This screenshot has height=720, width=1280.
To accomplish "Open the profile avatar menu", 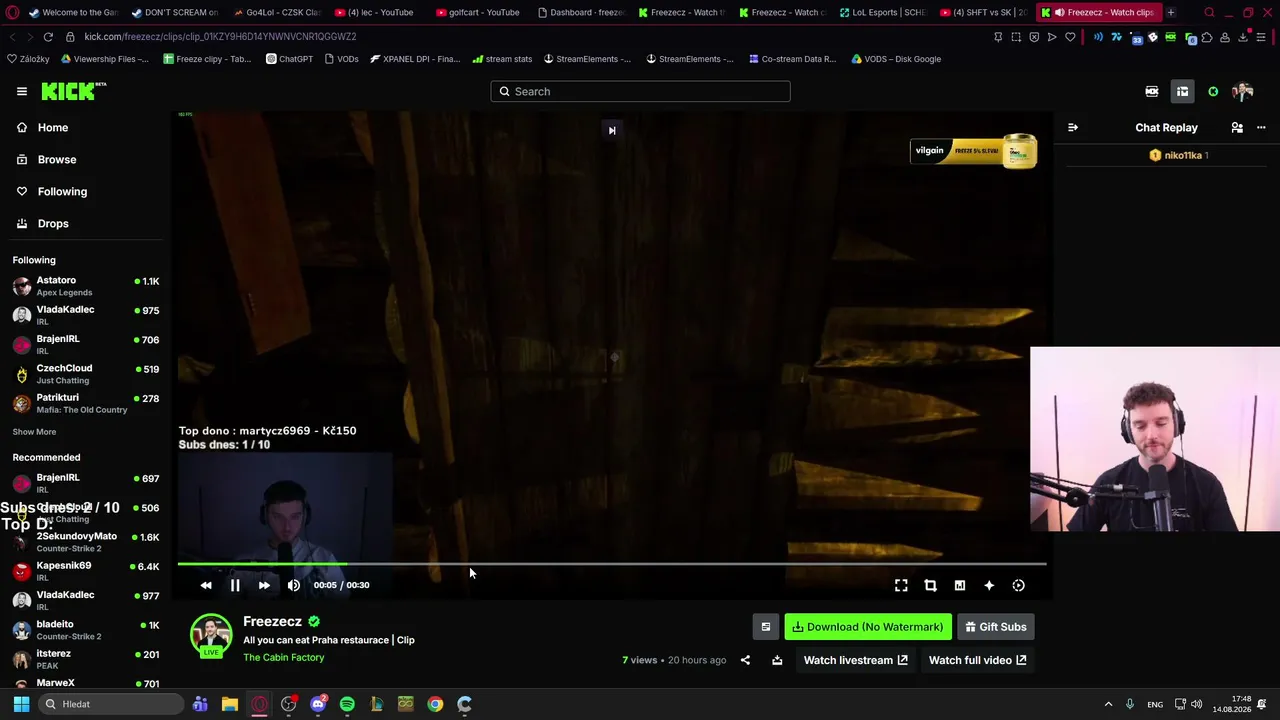I will click(x=1243, y=91).
